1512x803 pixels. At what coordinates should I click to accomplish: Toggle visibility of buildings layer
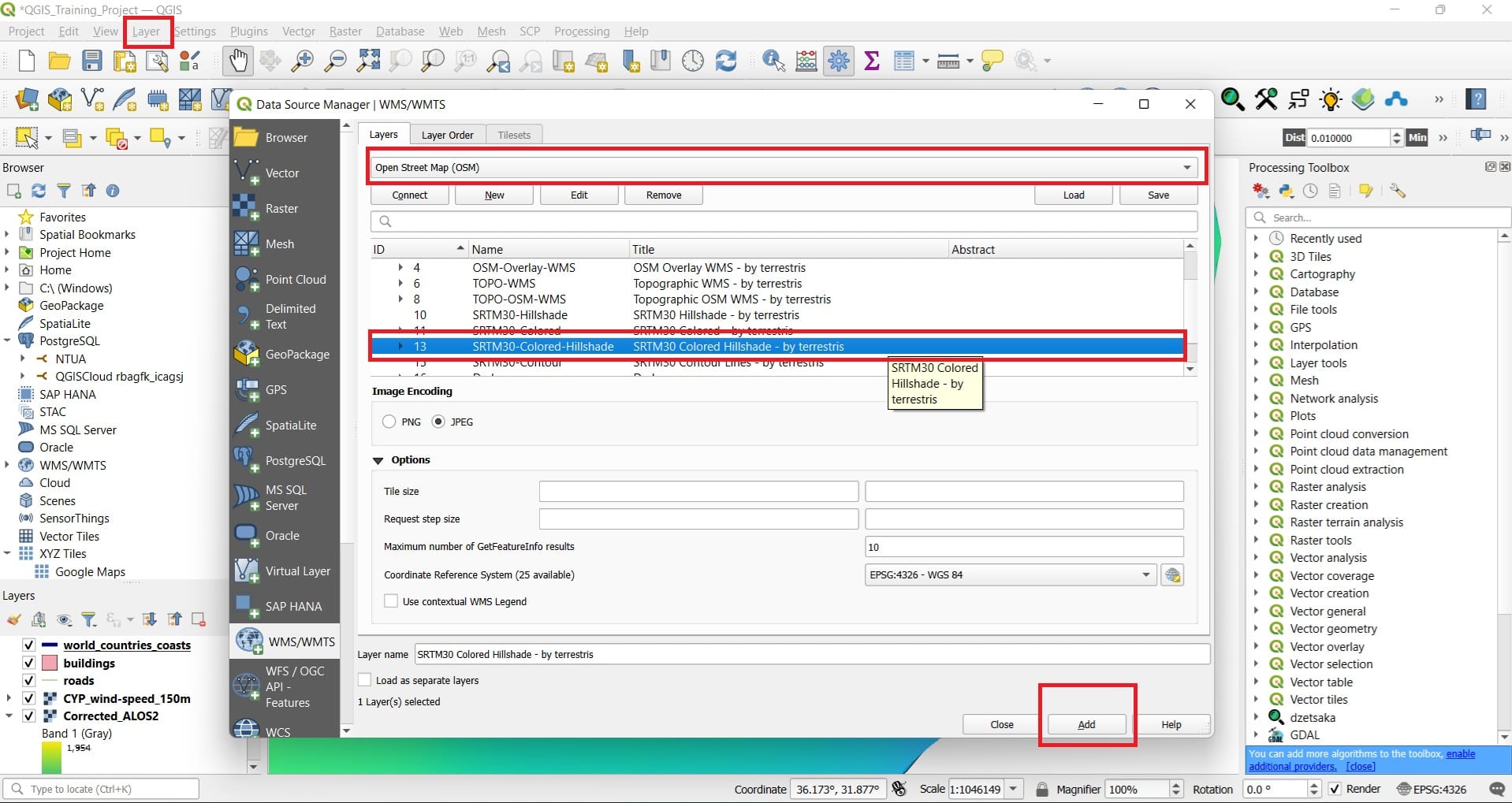(x=29, y=663)
